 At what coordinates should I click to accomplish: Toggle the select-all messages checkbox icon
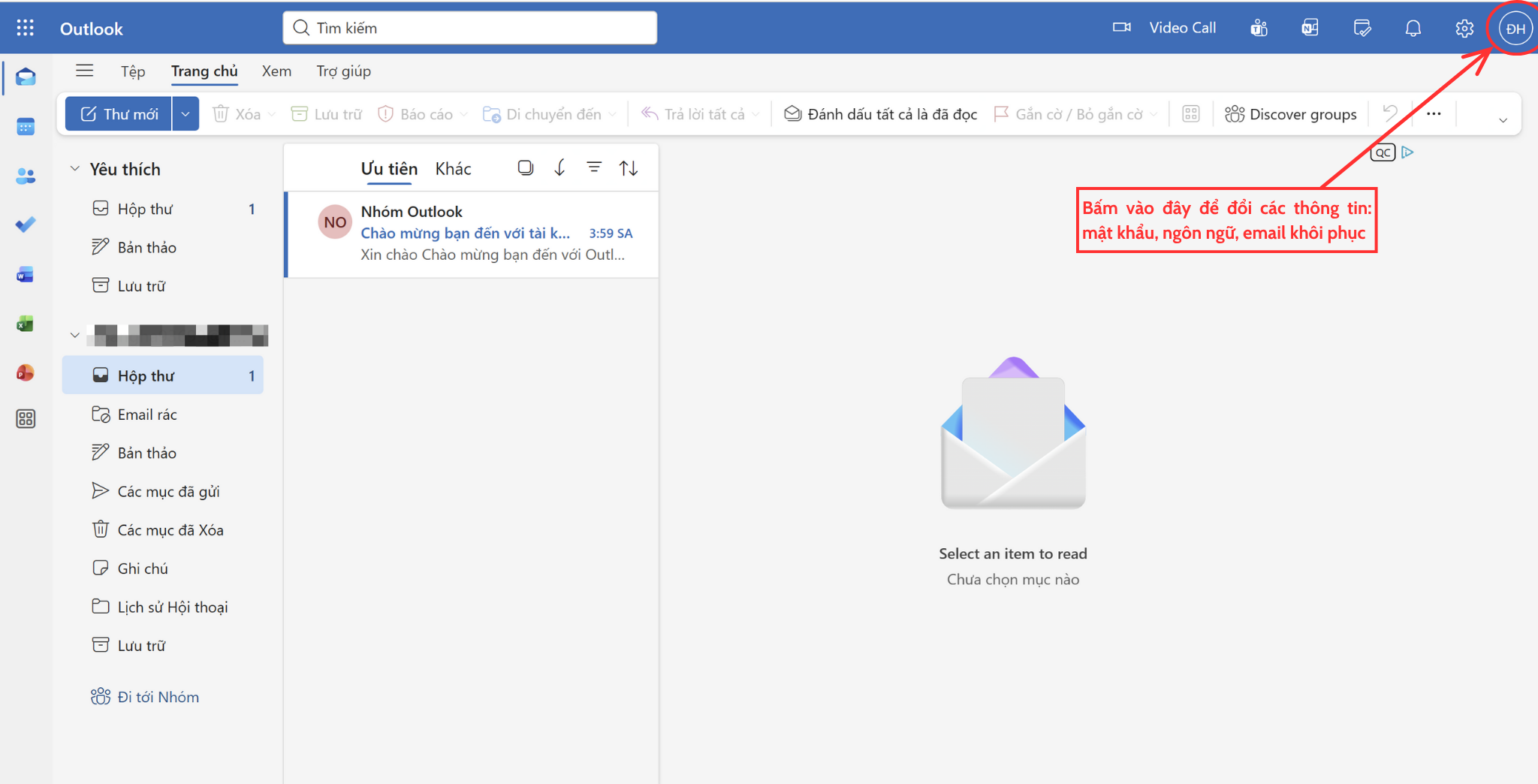(x=526, y=167)
